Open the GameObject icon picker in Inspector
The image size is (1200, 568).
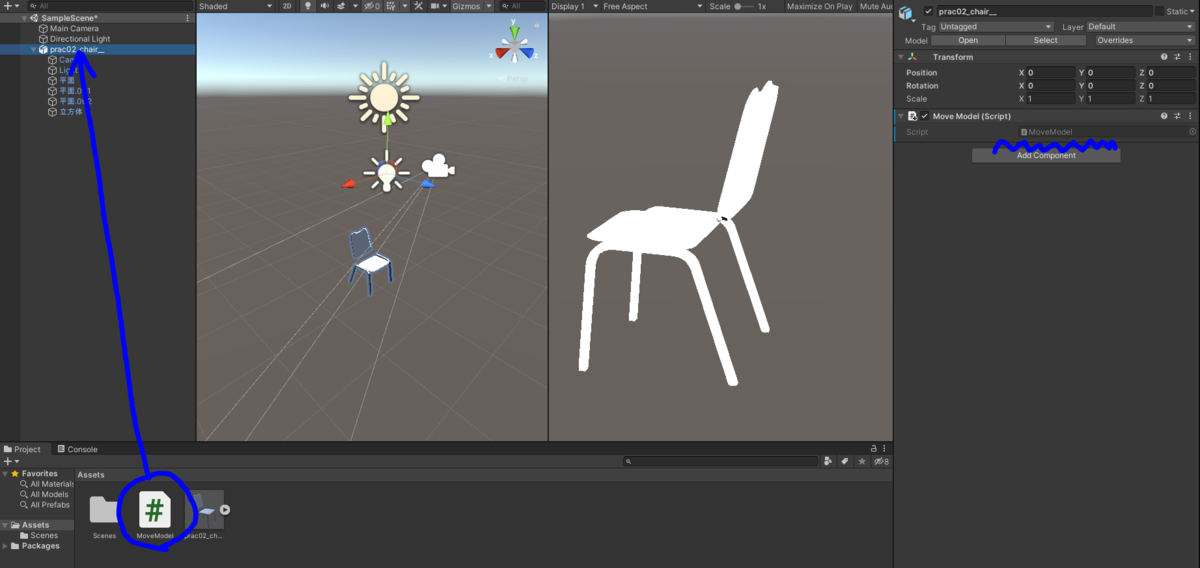[x=906, y=14]
